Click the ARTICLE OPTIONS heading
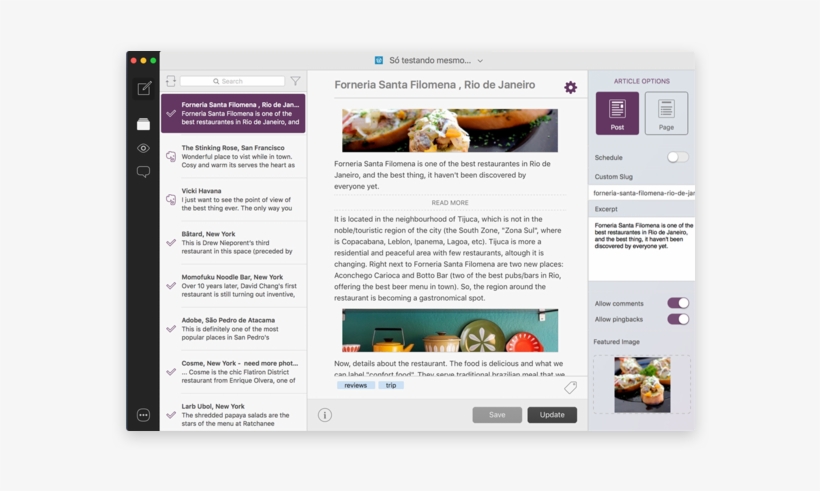The image size is (820, 491). pos(642,81)
